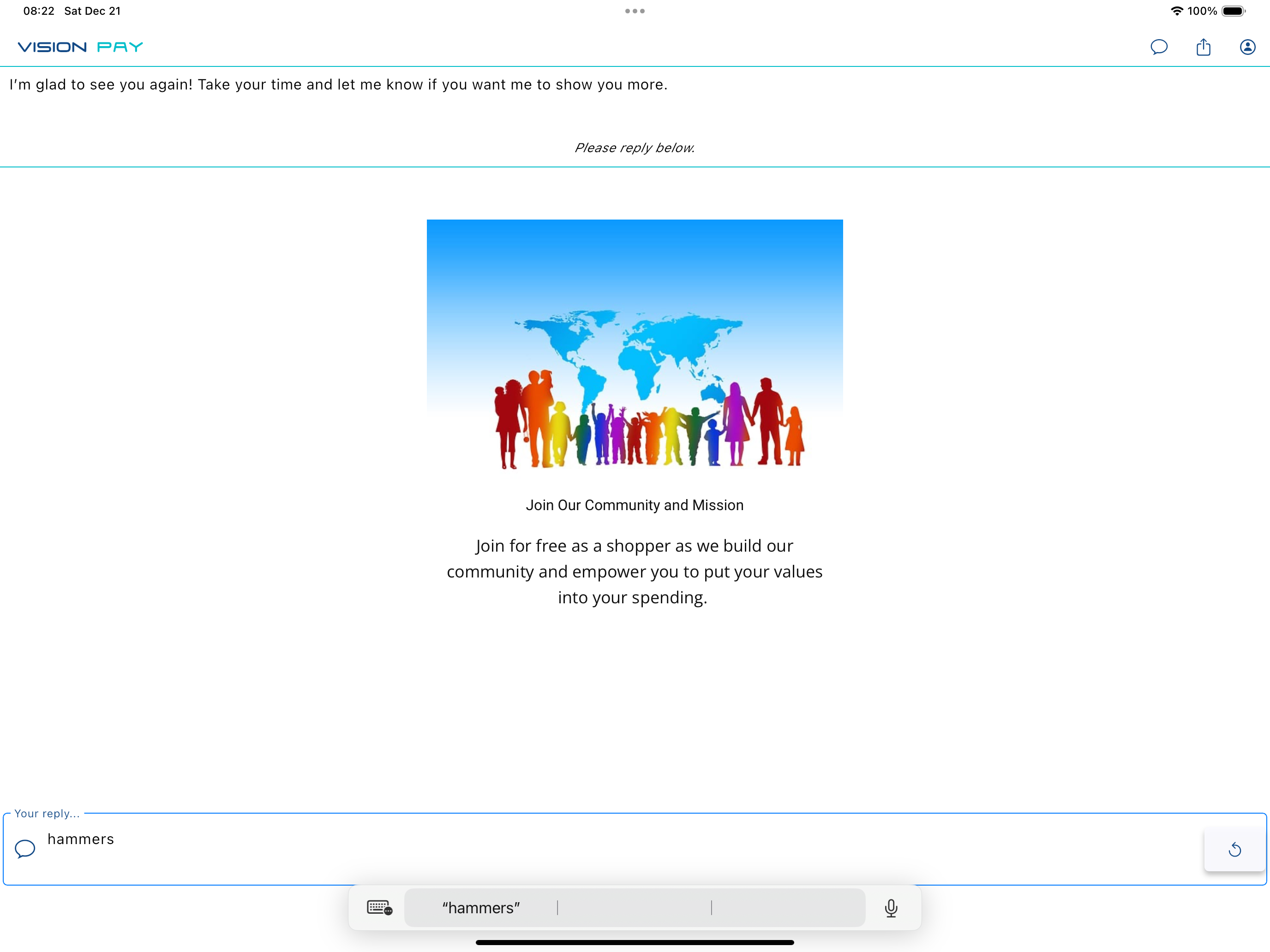1270x952 pixels.
Task: Click the Vision Pay logo
Action: [80, 47]
